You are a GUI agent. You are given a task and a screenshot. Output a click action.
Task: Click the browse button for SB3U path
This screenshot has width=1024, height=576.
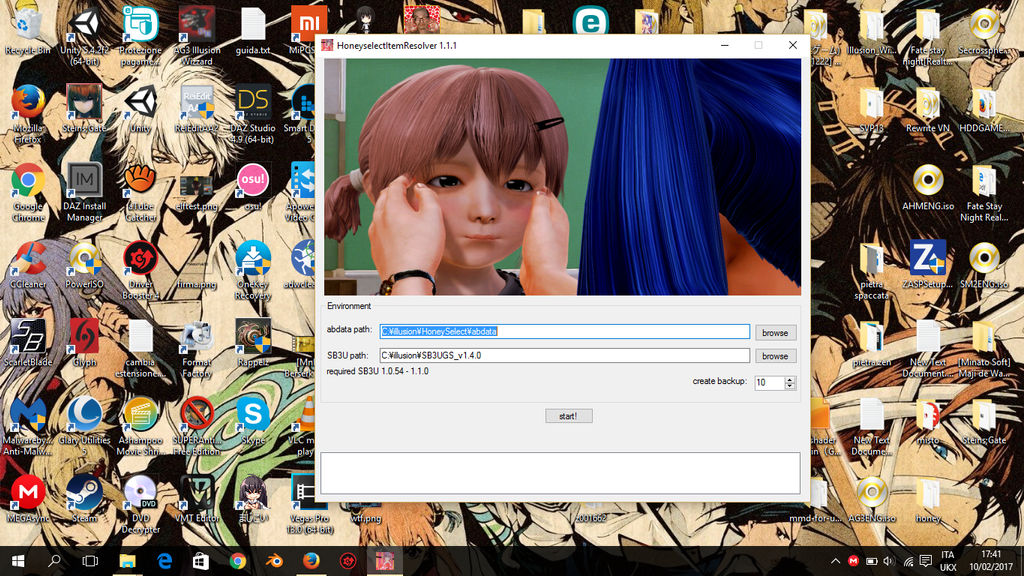coord(775,356)
